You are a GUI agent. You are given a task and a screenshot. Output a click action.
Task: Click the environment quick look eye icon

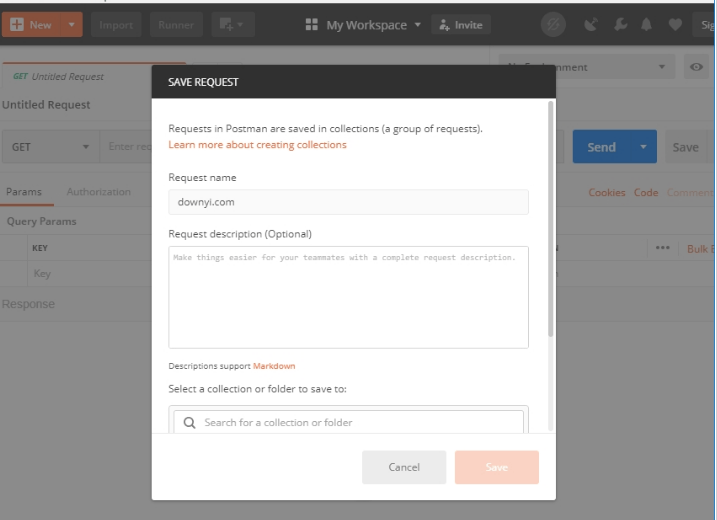(696, 67)
